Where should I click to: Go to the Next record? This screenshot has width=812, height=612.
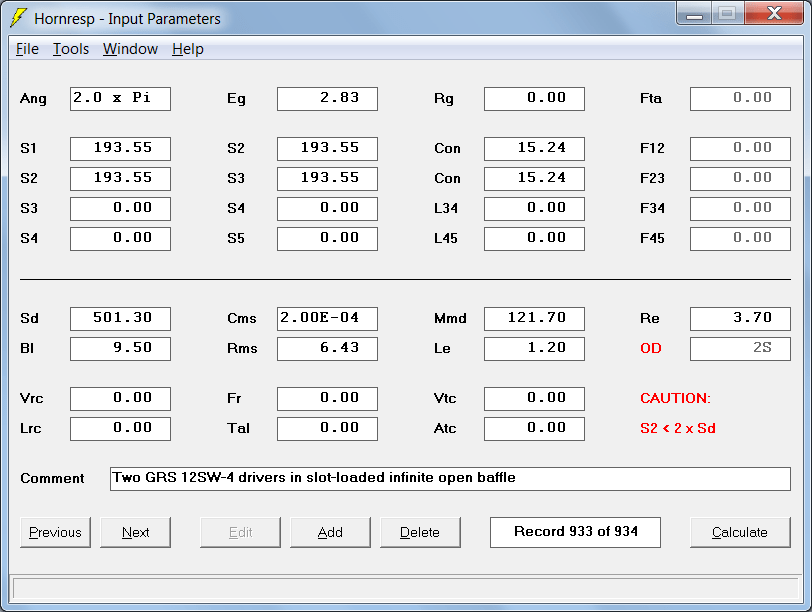135,532
